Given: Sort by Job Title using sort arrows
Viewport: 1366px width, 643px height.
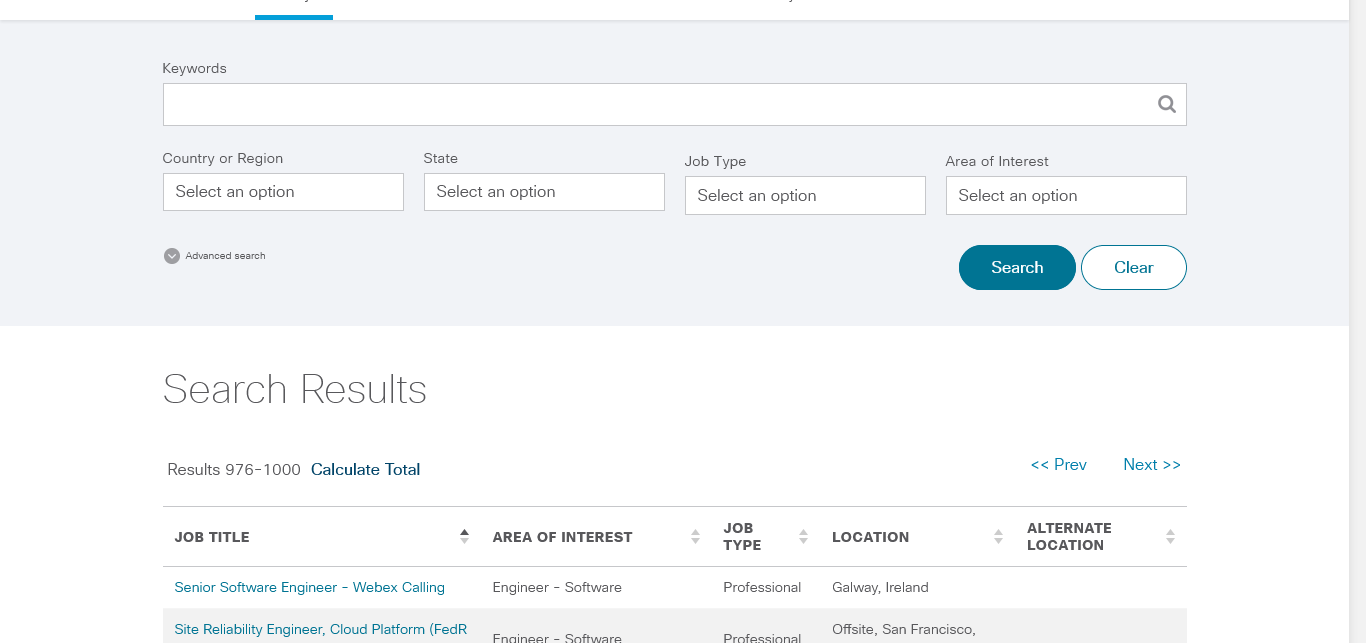Looking at the screenshot, I should 464,537.
